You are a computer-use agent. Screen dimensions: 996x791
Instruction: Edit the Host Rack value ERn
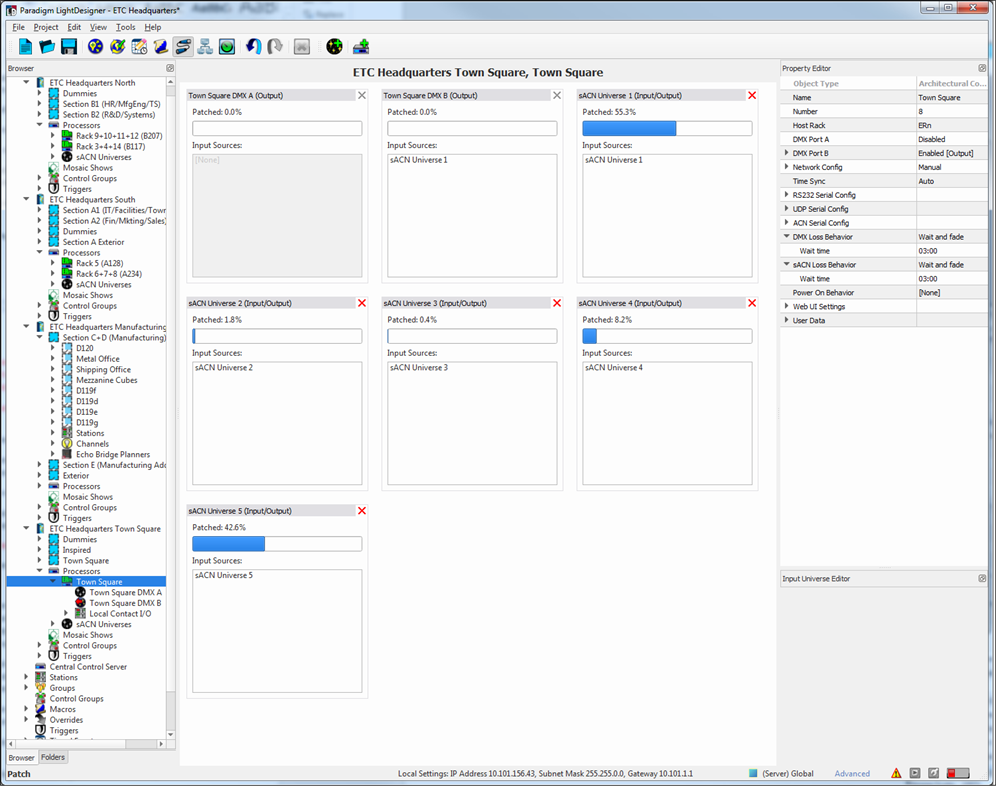(x=952, y=125)
